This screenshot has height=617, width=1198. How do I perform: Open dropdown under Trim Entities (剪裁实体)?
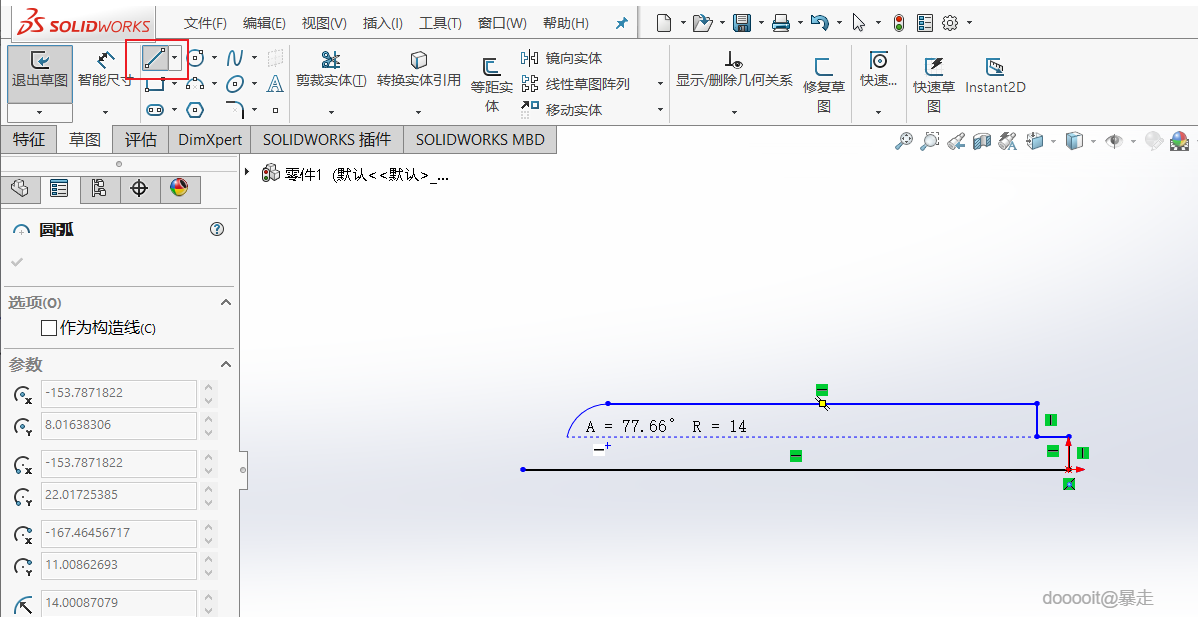point(331,112)
